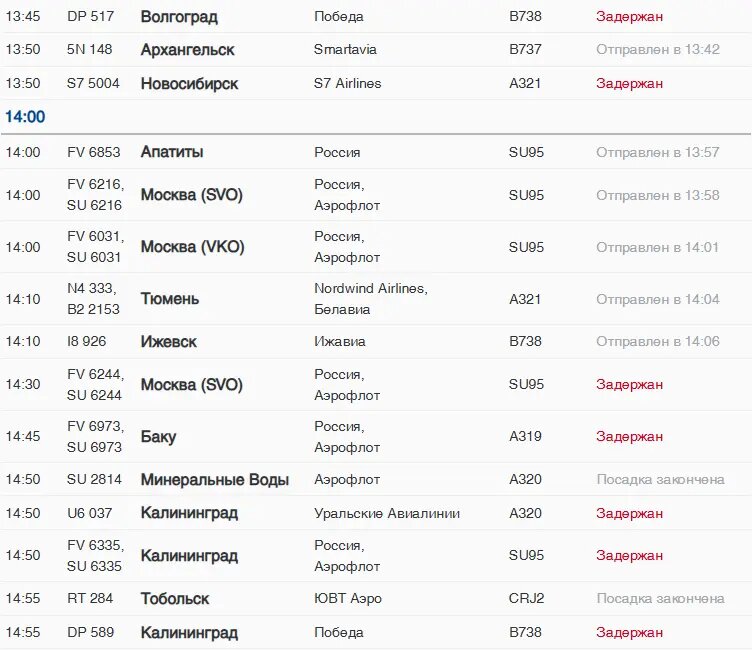Select the Тобольск RT 284 flight
This screenshot has width=752, height=650.
174,599
